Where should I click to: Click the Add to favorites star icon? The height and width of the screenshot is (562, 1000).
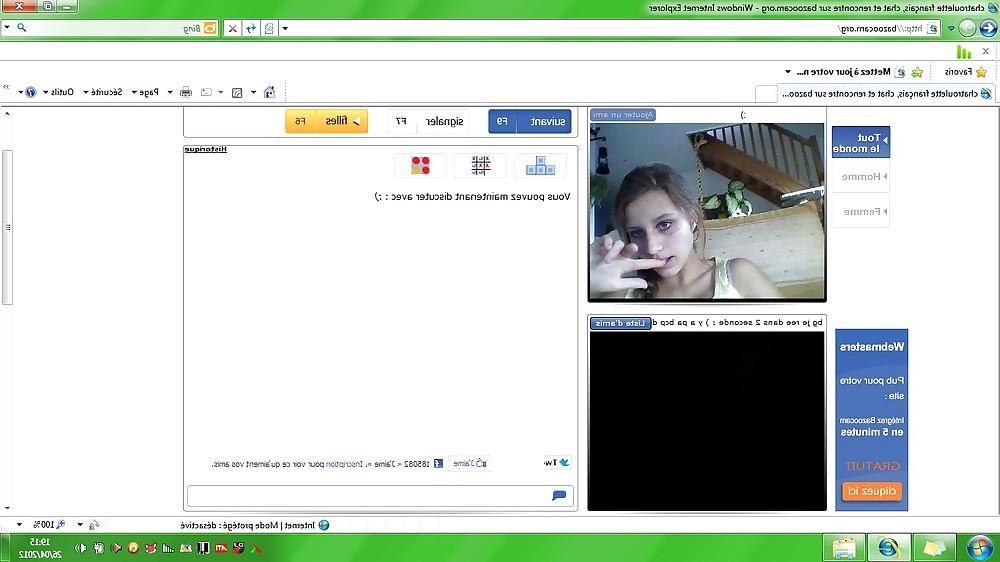pyautogui.click(x=917, y=72)
